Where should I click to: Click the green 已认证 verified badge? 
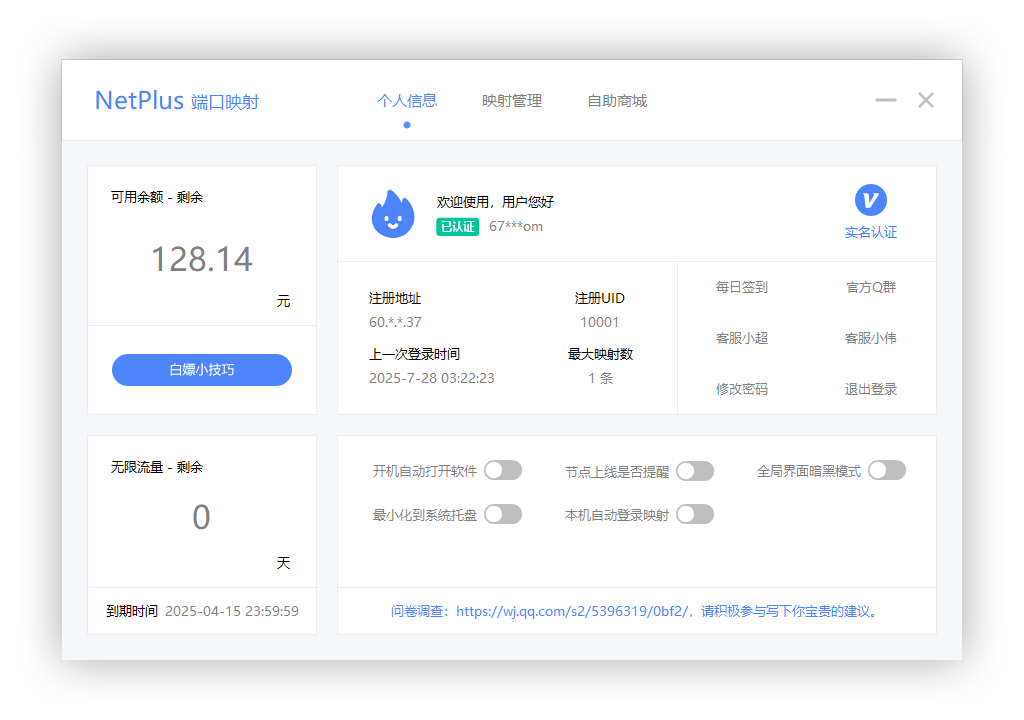[457, 227]
